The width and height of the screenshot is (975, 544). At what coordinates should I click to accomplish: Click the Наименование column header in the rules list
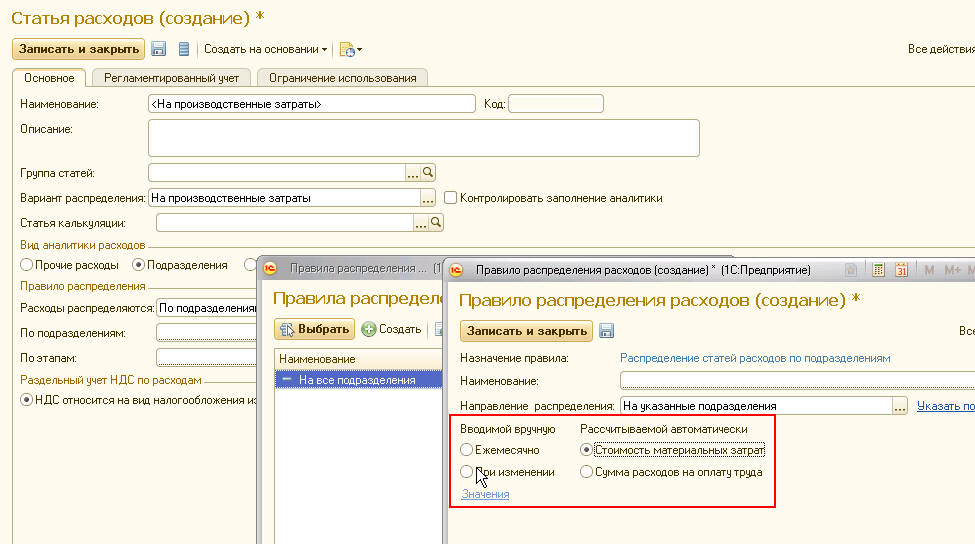(x=359, y=359)
